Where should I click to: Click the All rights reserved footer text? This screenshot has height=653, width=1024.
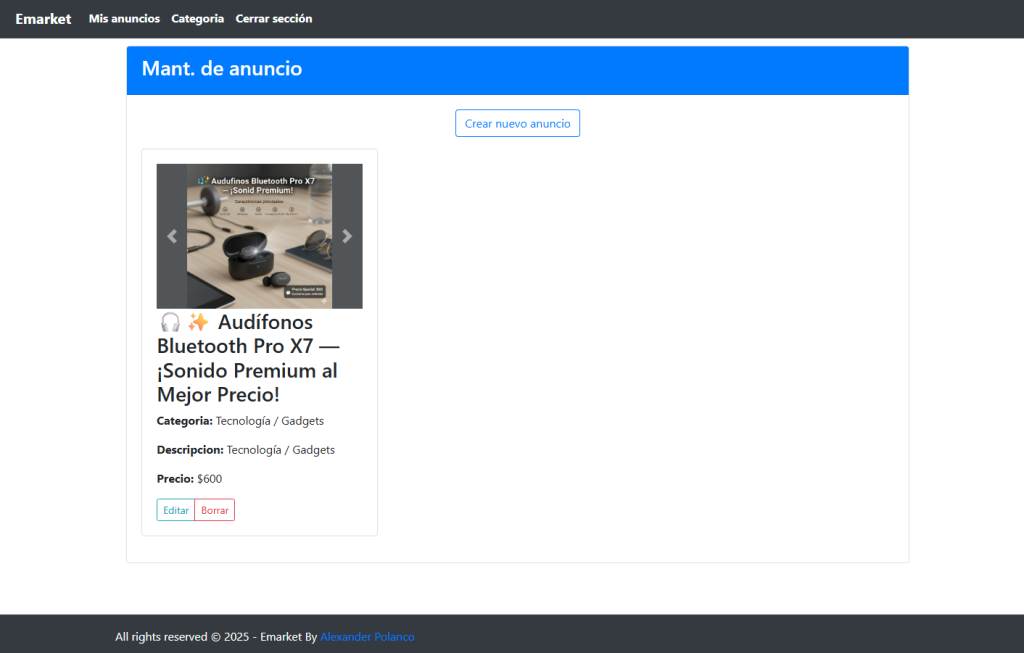(216, 637)
